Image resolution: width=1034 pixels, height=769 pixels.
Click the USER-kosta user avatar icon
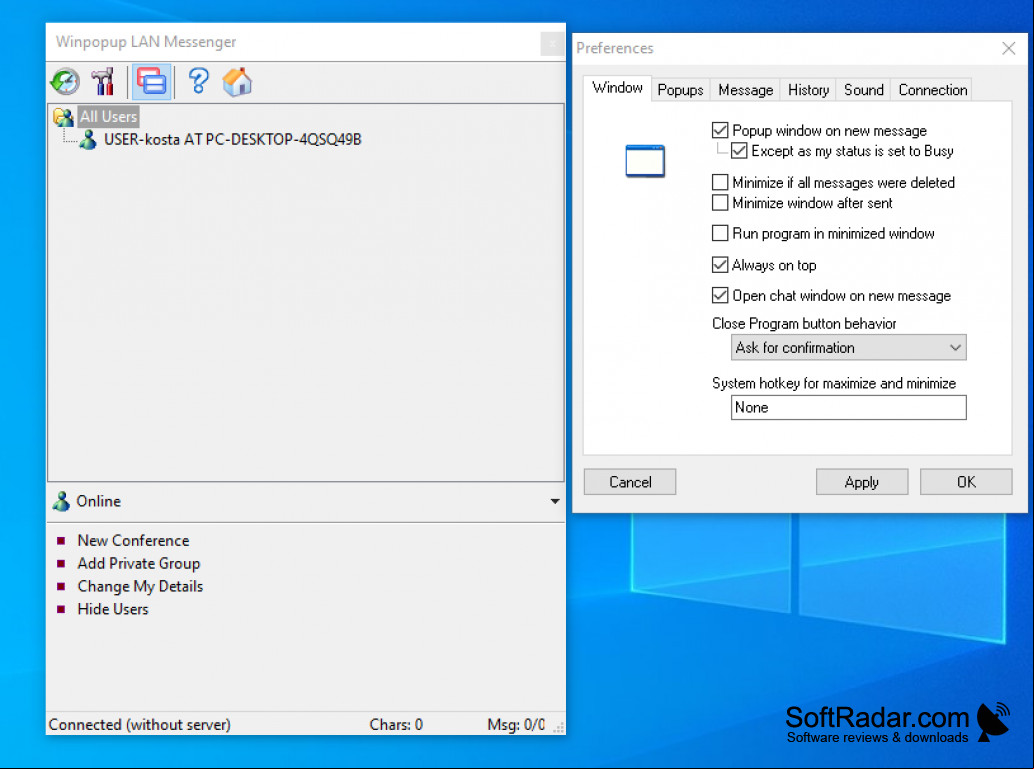click(x=88, y=139)
